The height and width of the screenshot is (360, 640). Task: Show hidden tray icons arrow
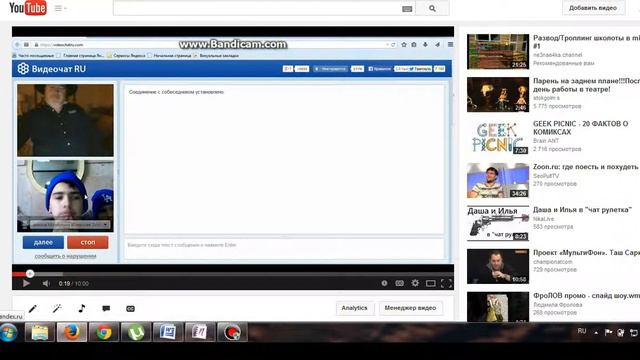tap(596, 333)
